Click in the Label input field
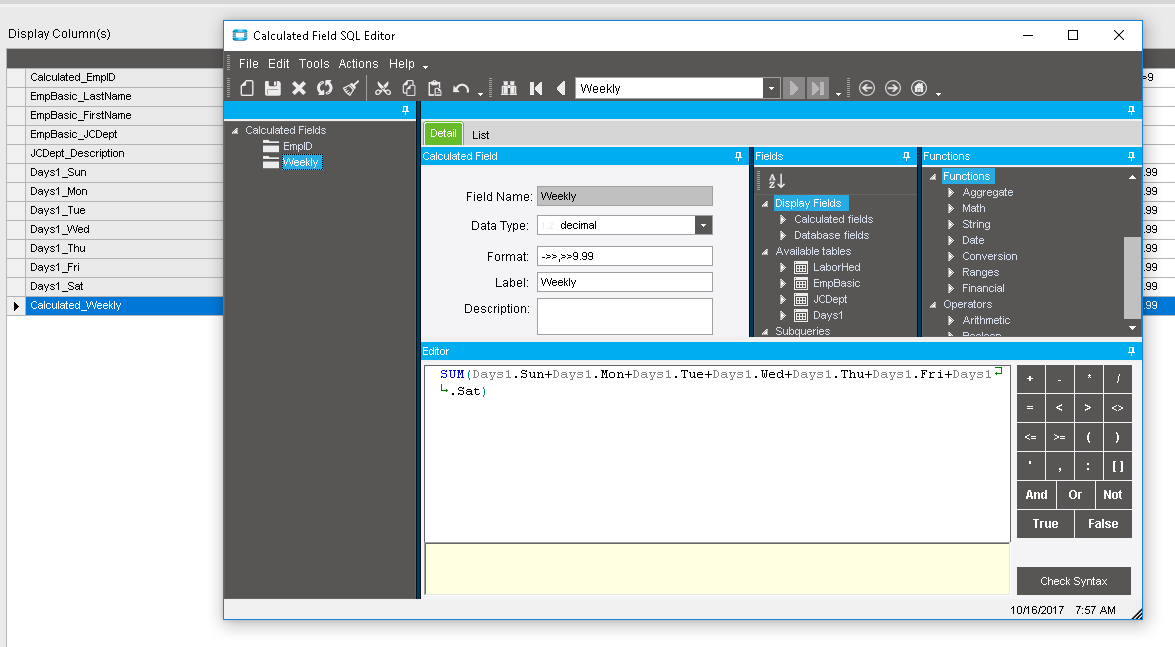The width and height of the screenshot is (1175, 647). point(624,282)
